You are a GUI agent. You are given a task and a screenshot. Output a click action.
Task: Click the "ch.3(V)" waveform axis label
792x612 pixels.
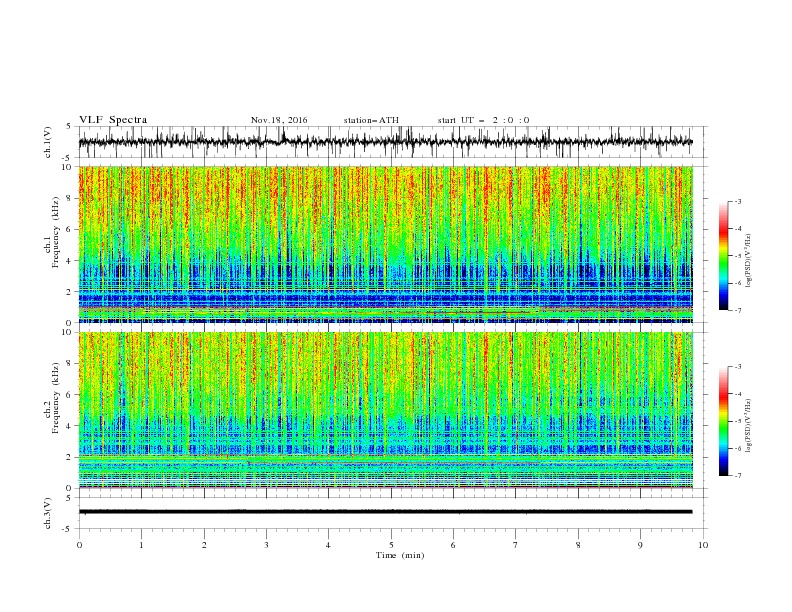tap(48, 513)
